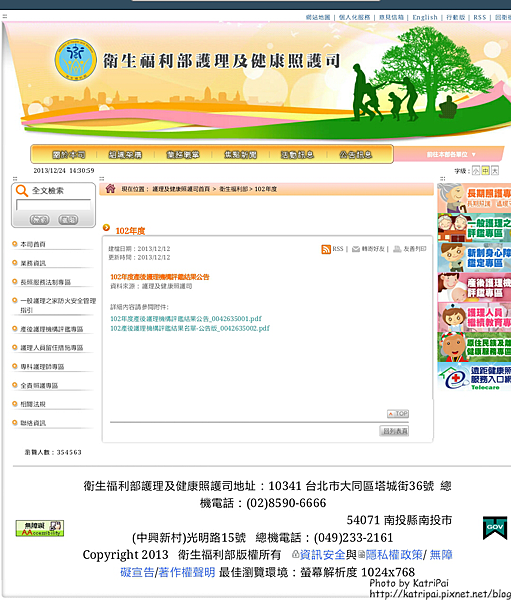Click 護理及健康照護司首頁 in the breadcrumb
Screen dimensions: 511x600
[181, 189]
